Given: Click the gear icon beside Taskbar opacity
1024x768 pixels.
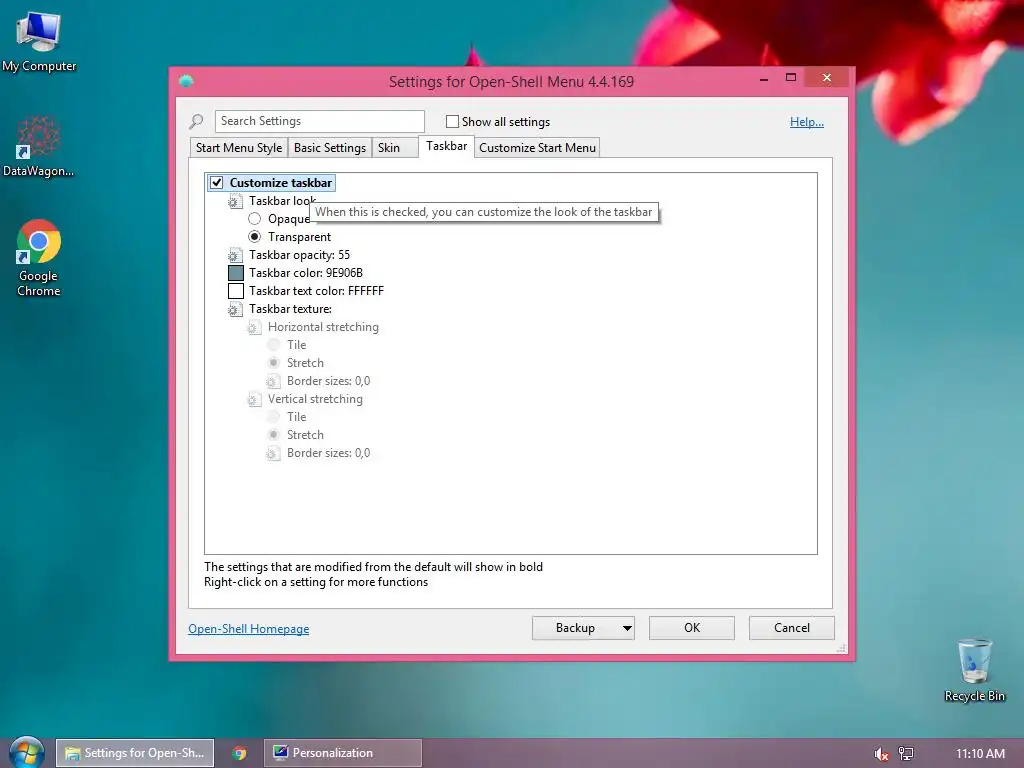Looking at the screenshot, I should click(x=235, y=255).
